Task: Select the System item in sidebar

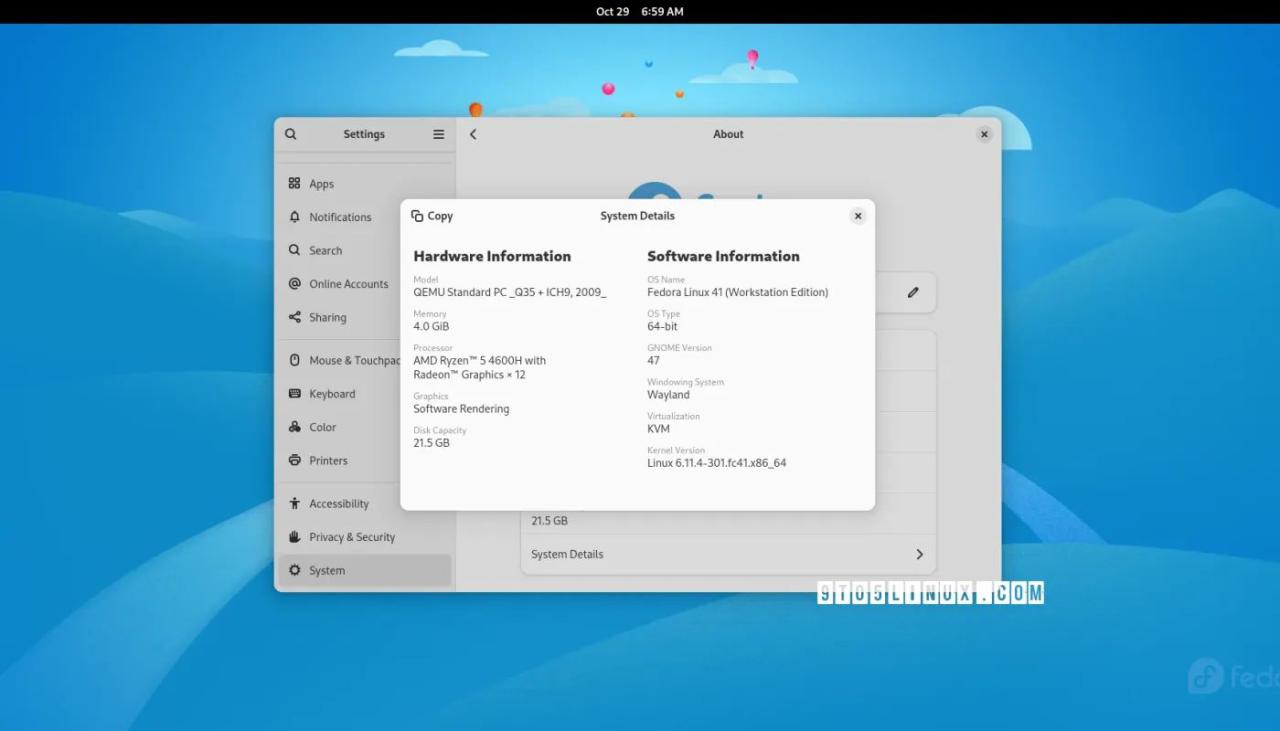Action: [x=327, y=571]
